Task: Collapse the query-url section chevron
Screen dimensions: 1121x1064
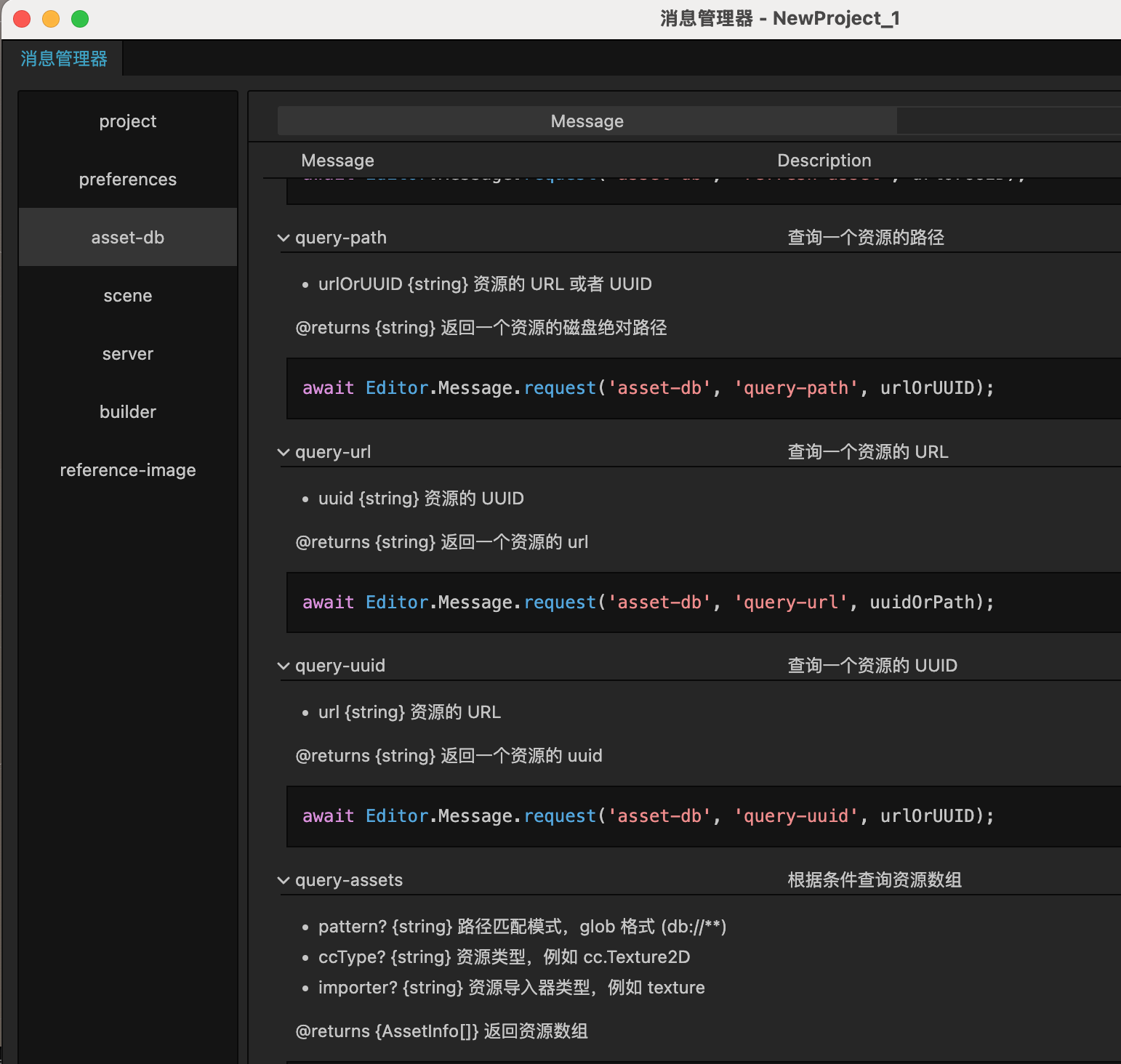Action: pos(284,452)
